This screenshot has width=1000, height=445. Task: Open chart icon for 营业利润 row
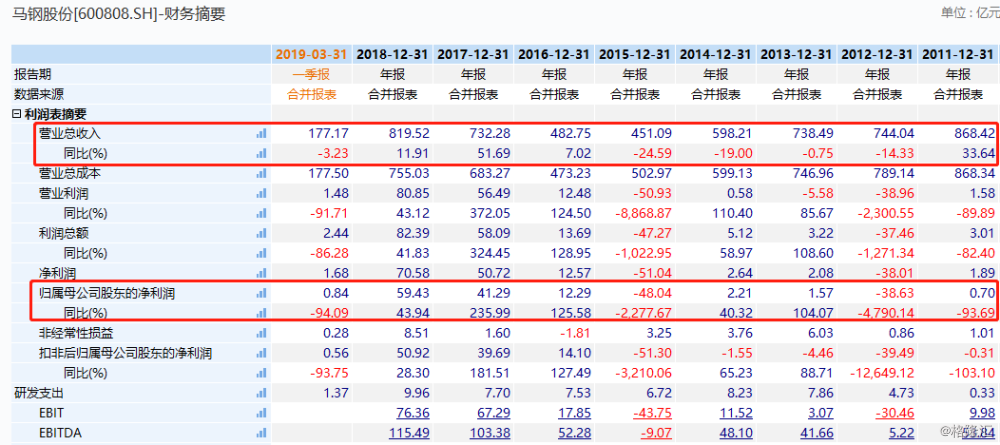(261, 194)
